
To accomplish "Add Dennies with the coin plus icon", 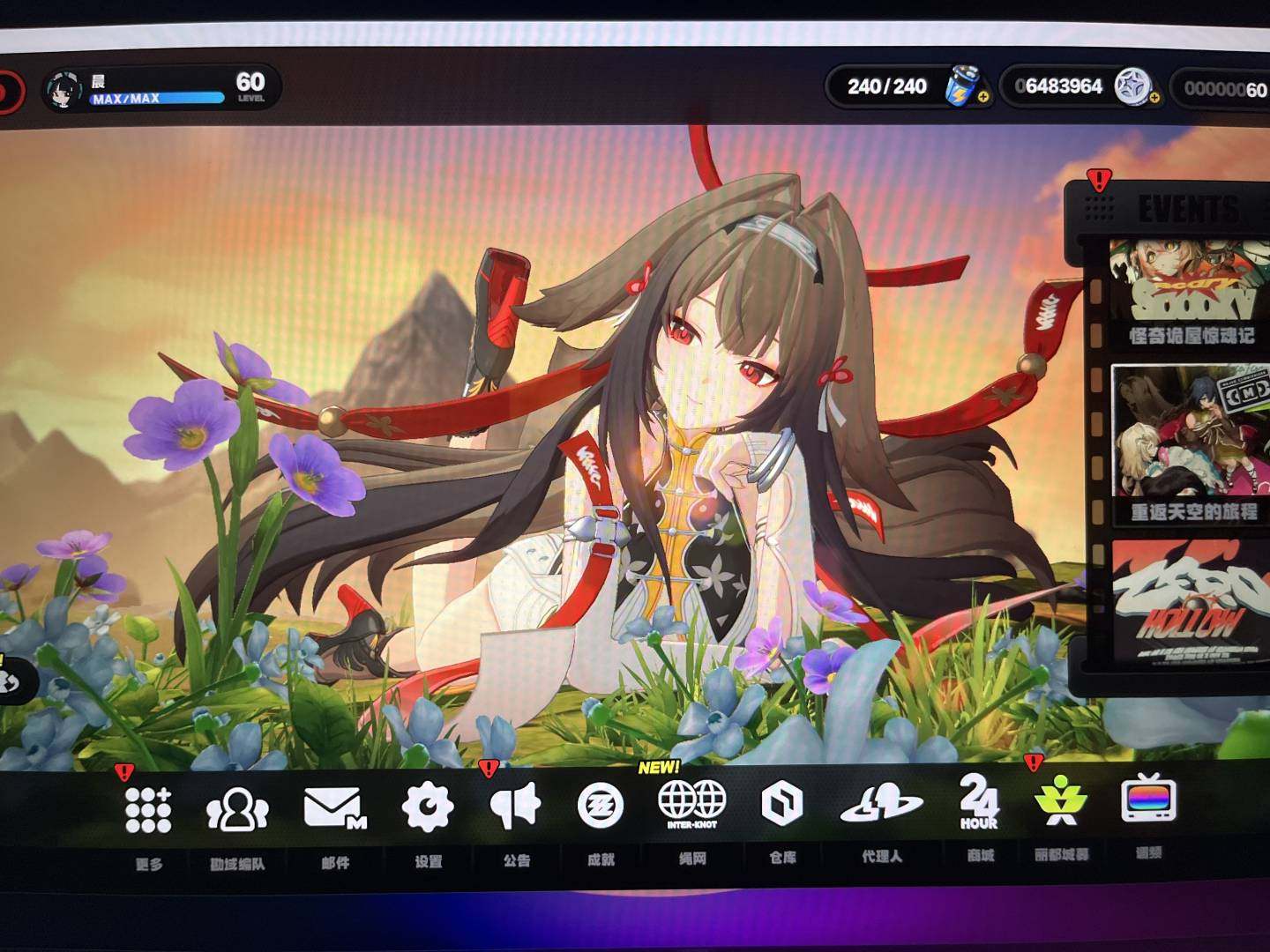I will pos(1154,97).
